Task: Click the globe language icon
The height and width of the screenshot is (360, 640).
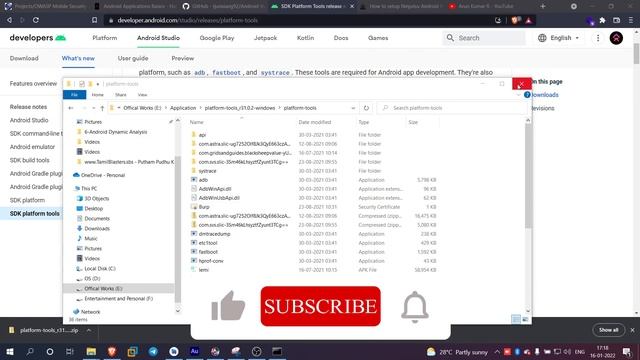Action: (x=542, y=38)
